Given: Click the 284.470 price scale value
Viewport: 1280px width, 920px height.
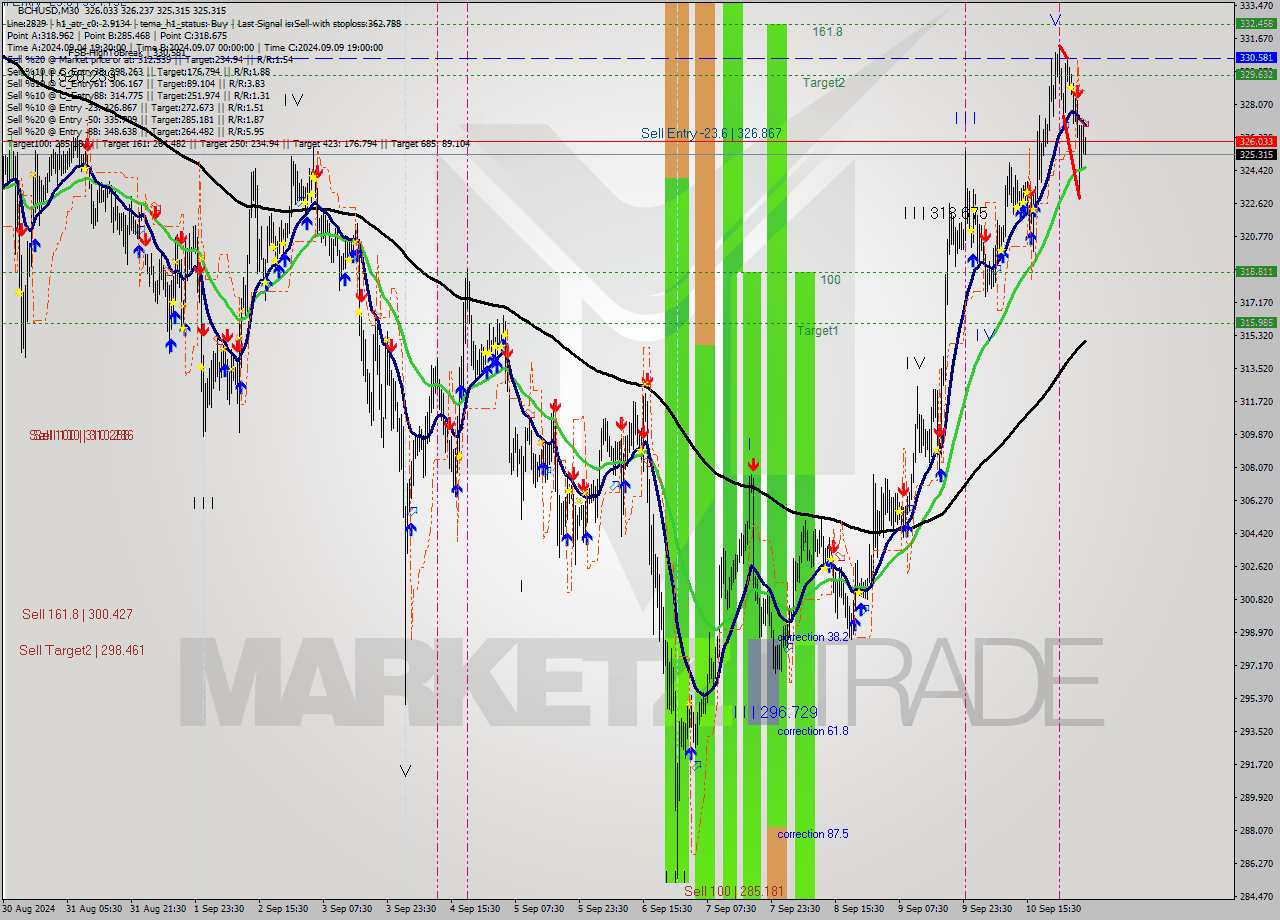Looking at the screenshot, I should (x=1256, y=896).
